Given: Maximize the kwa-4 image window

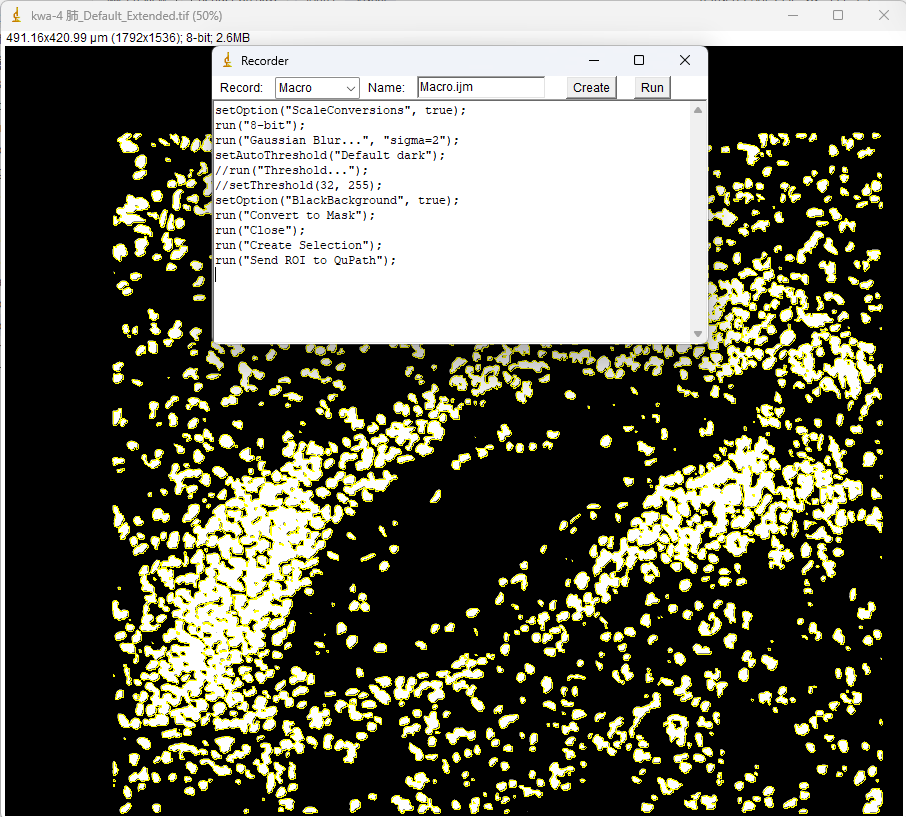Looking at the screenshot, I should click(x=838, y=15).
